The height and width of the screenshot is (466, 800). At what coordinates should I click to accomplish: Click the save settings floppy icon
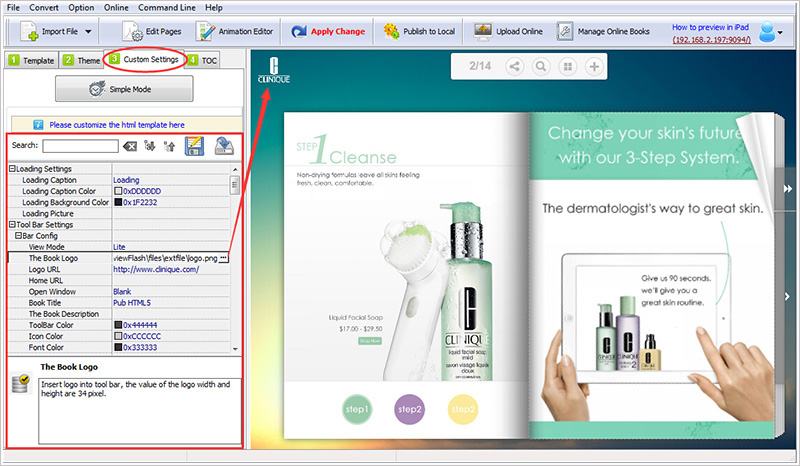click(194, 146)
